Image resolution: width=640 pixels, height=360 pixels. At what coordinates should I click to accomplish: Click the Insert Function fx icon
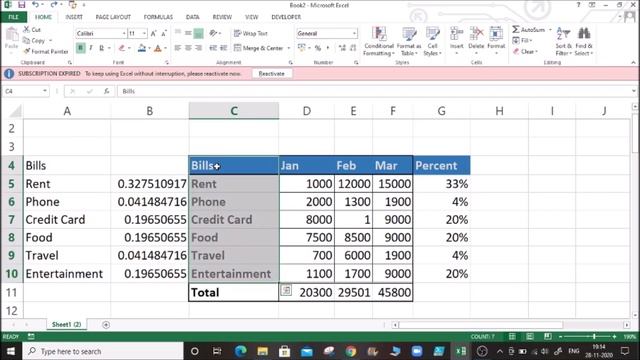tap(107, 91)
